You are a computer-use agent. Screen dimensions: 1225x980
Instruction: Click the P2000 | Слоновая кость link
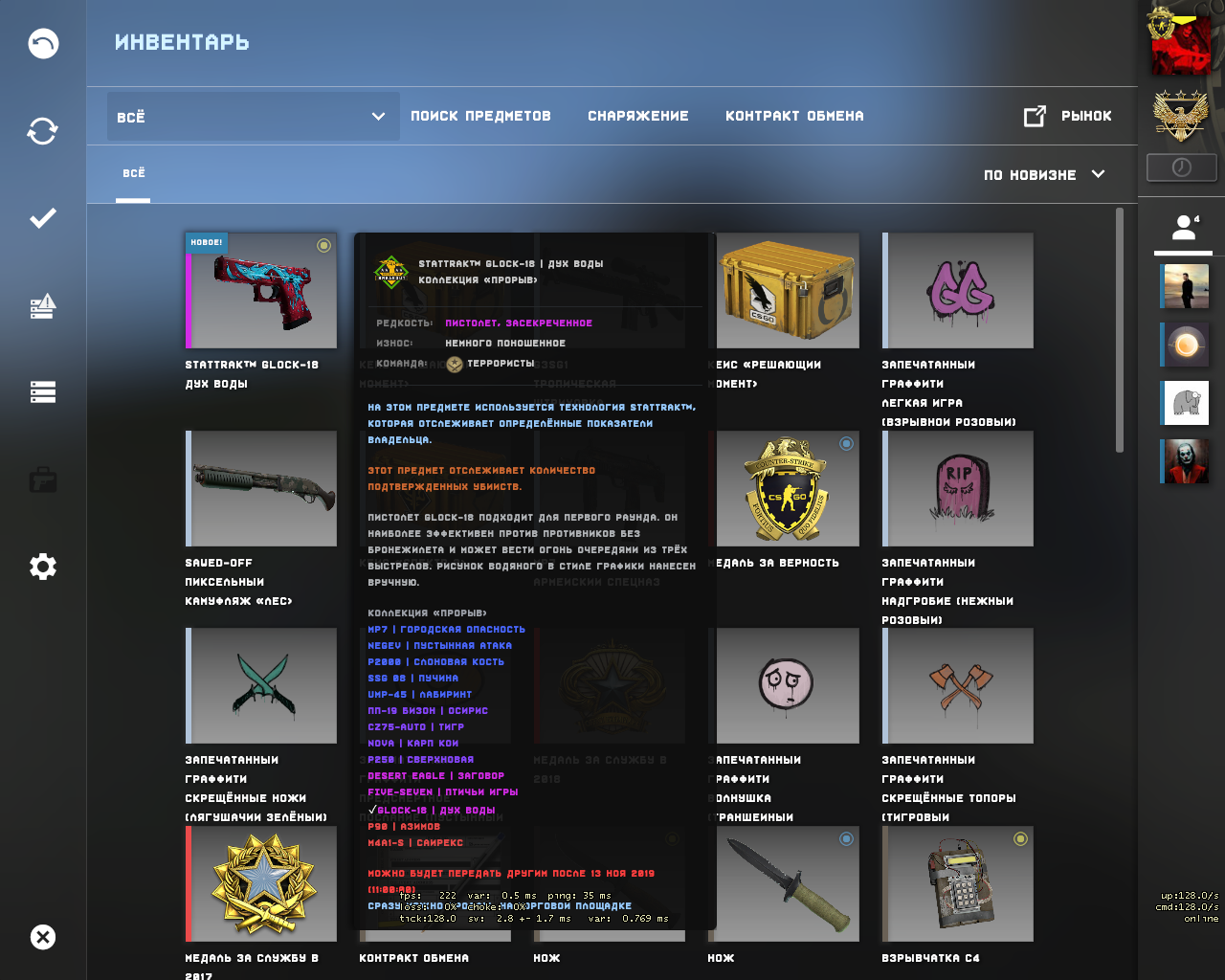pyautogui.click(x=435, y=662)
